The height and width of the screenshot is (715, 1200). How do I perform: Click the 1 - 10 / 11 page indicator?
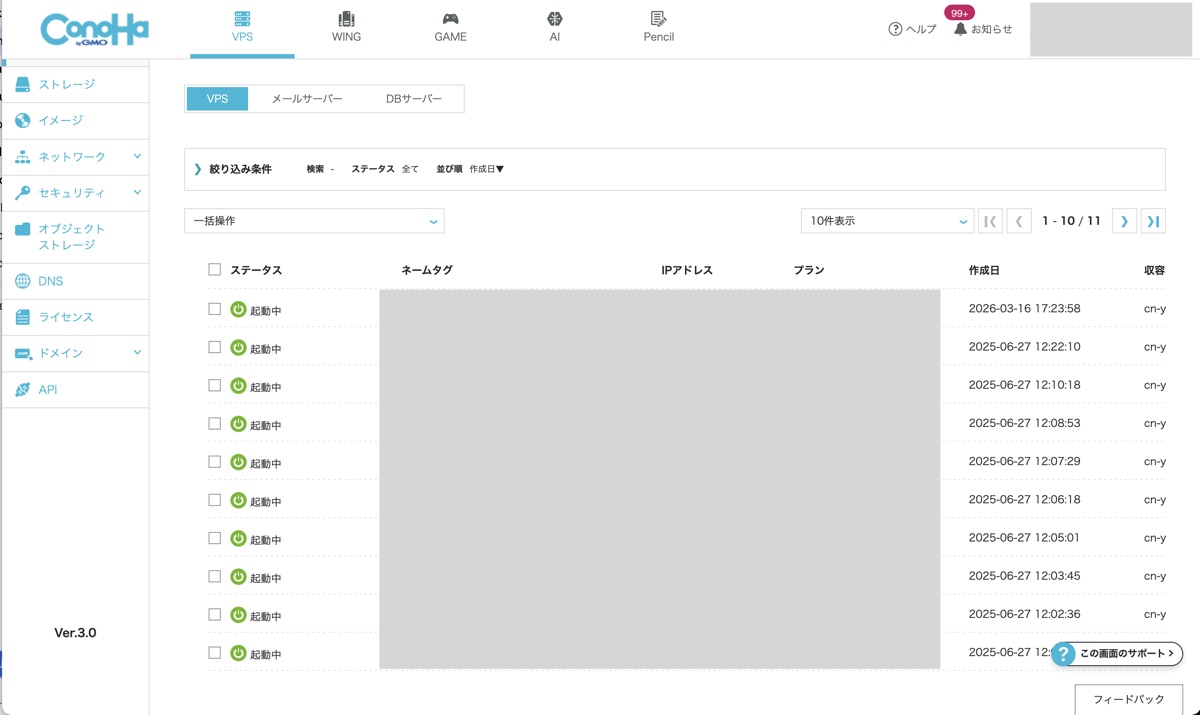[x=1071, y=221]
